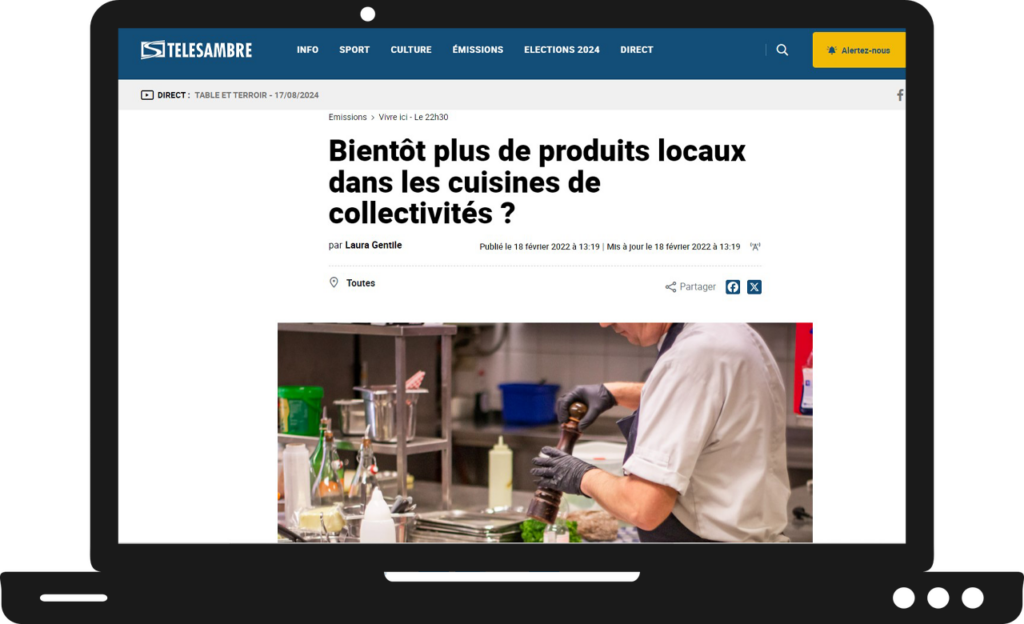Share article on Facebook icon
Viewport: 1024px width, 624px height.
pyautogui.click(x=733, y=287)
